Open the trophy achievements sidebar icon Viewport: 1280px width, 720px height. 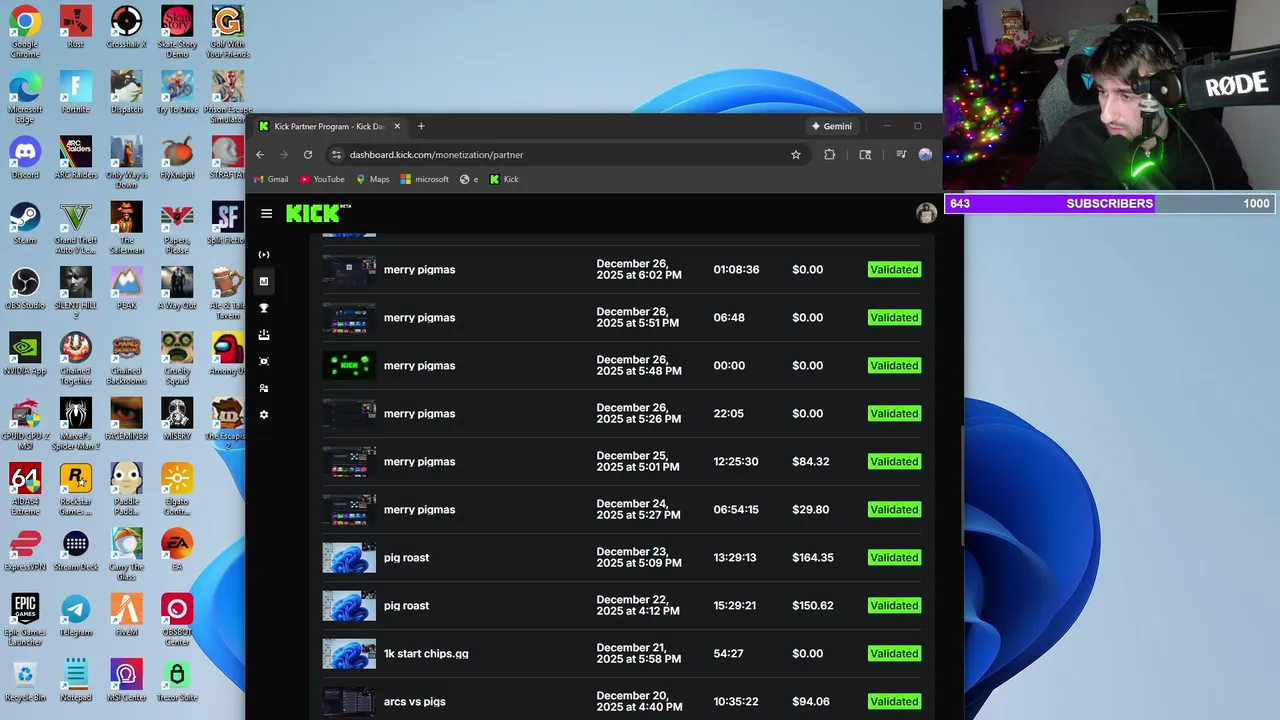point(264,308)
